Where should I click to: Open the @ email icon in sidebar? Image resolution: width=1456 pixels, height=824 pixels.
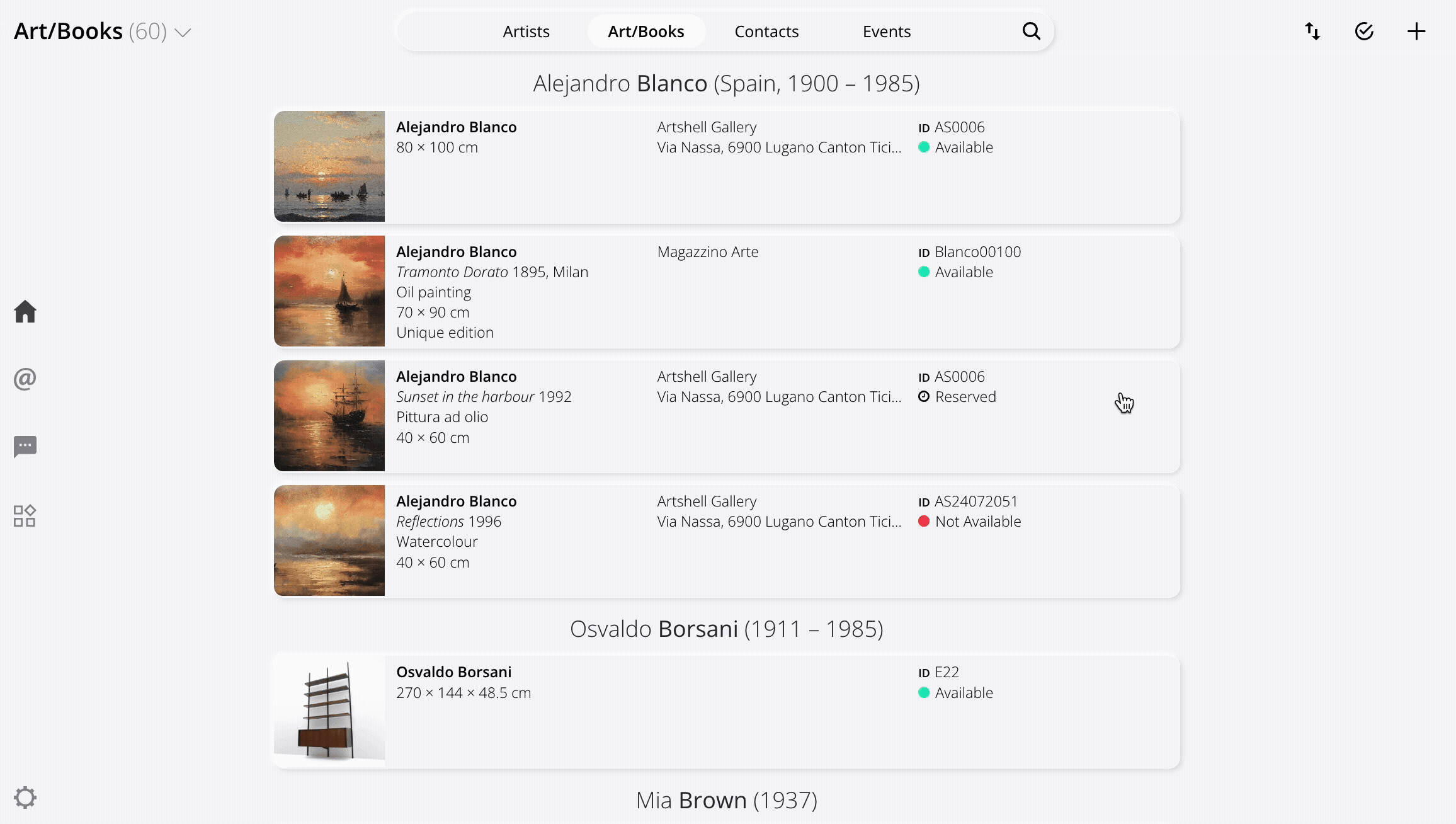[25, 379]
